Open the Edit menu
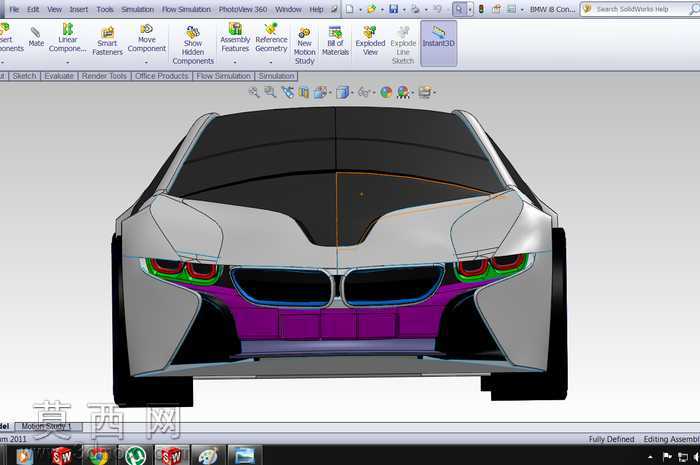This screenshot has height=465, width=700. tap(33, 9)
